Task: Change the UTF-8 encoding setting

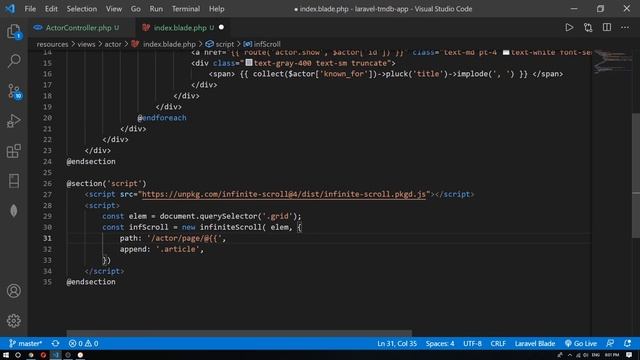Action: pos(472,344)
